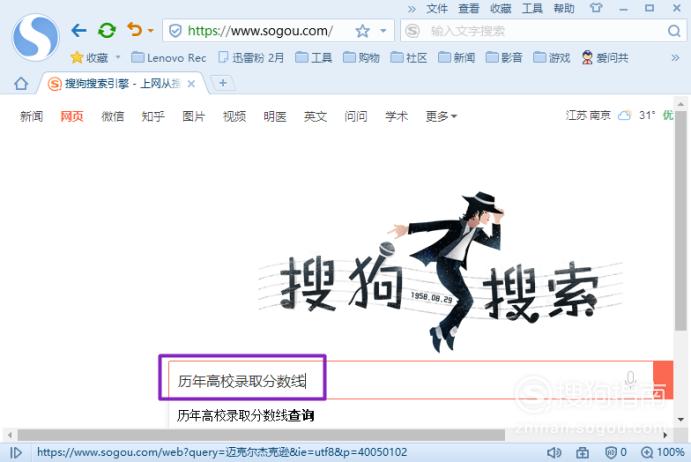
Task: Open the 图片 search category
Action: pyautogui.click(x=193, y=116)
